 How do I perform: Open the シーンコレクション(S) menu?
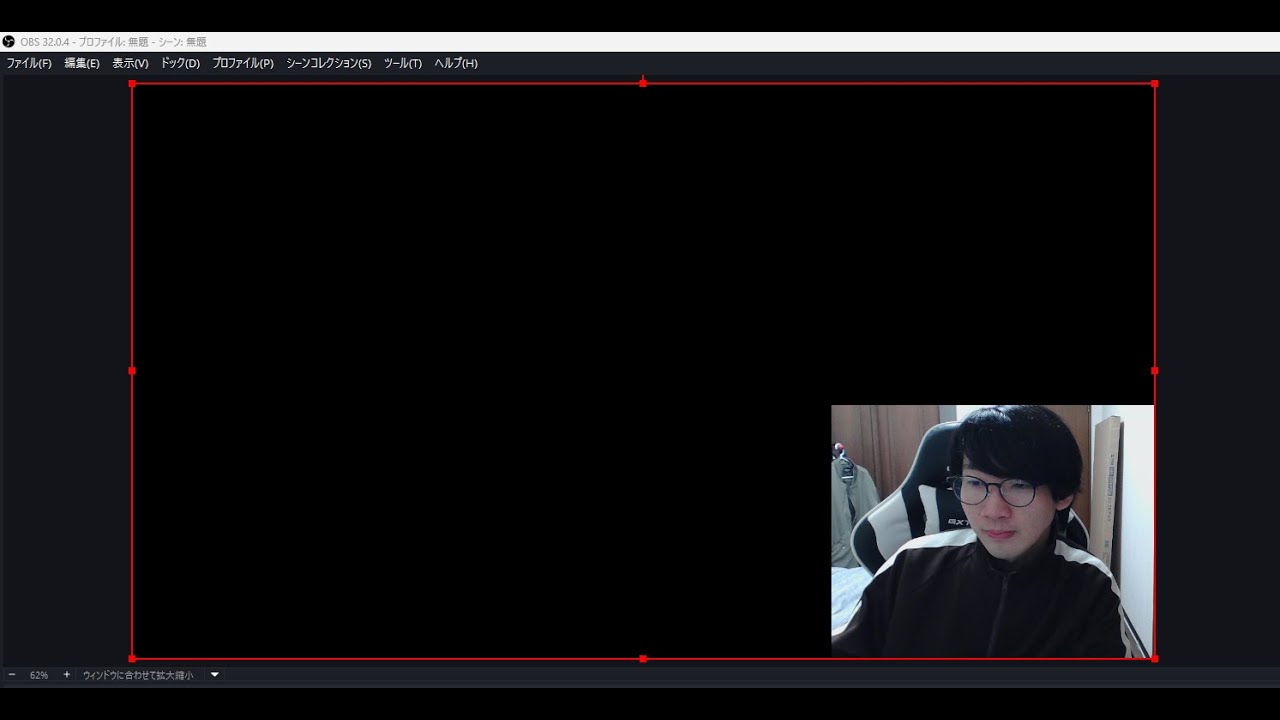coord(328,63)
